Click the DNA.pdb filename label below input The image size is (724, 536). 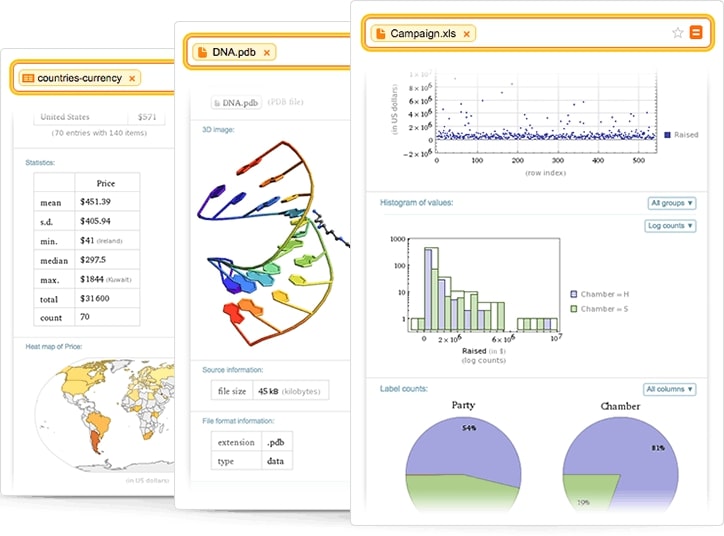click(x=235, y=102)
